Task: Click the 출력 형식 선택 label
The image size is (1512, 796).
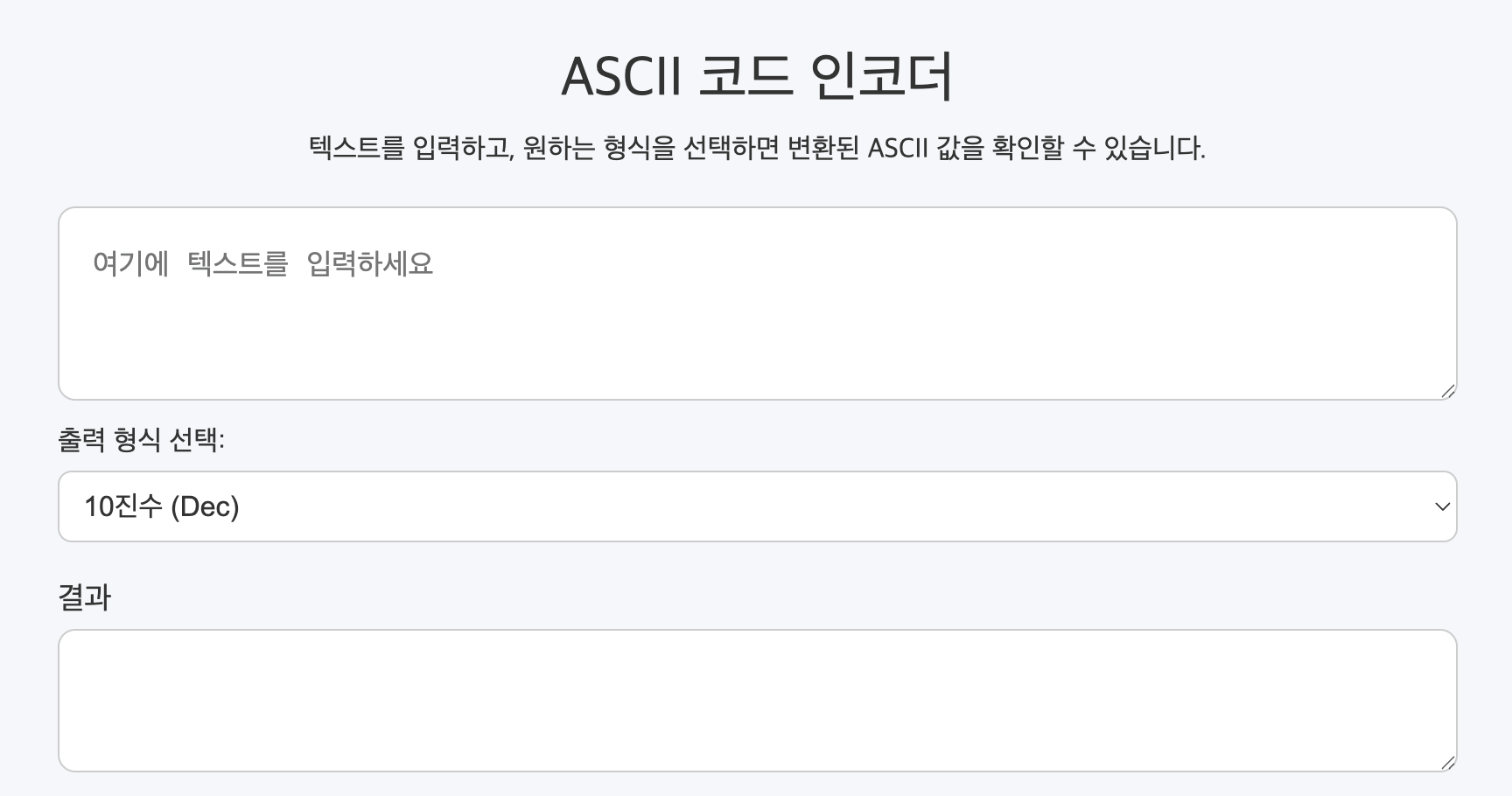Action: pos(143,442)
